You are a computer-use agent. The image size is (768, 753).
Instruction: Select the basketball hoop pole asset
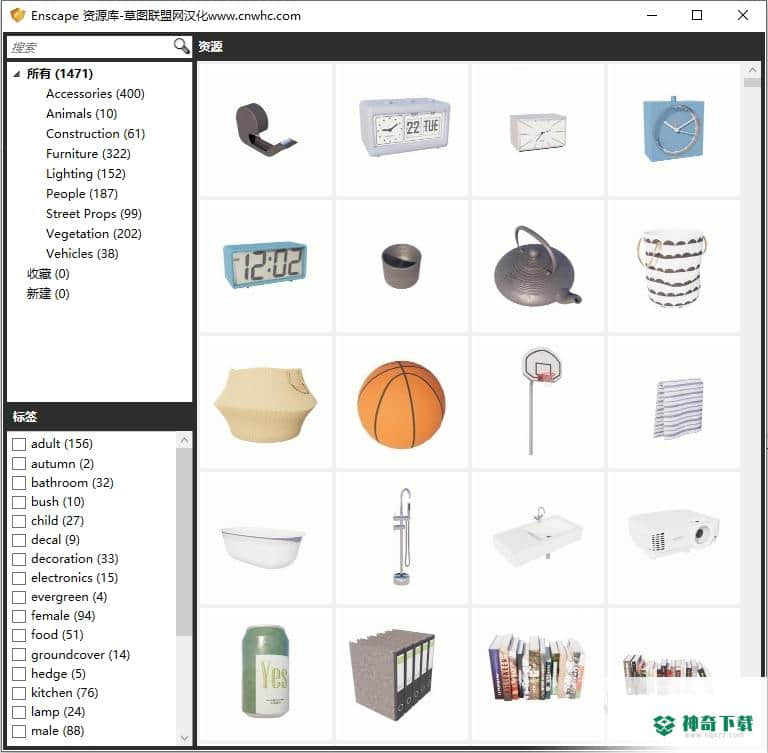click(x=538, y=402)
